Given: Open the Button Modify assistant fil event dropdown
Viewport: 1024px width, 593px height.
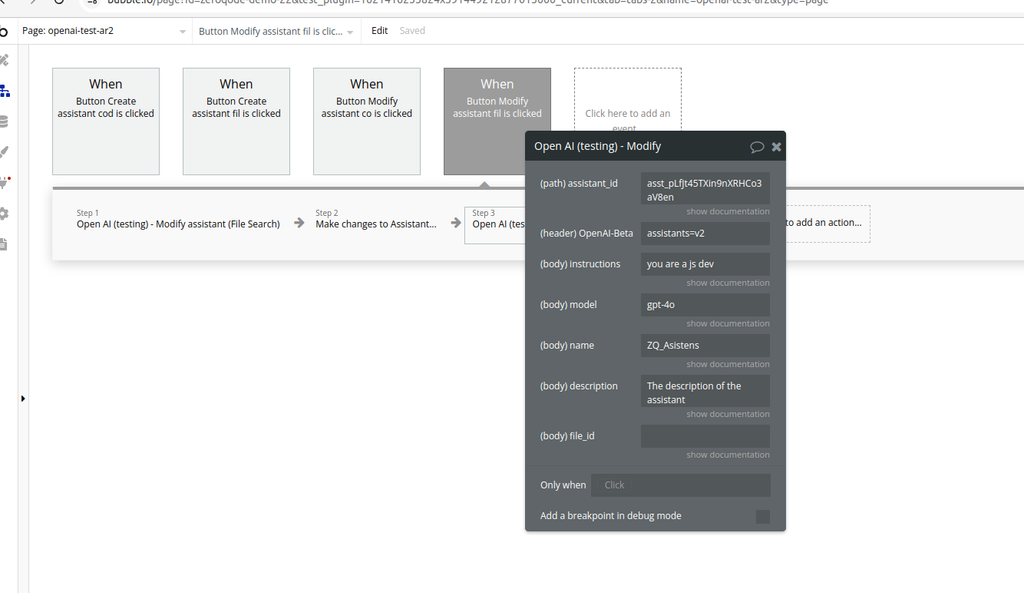Looking at the screenshot, I should tap(276, 31).
